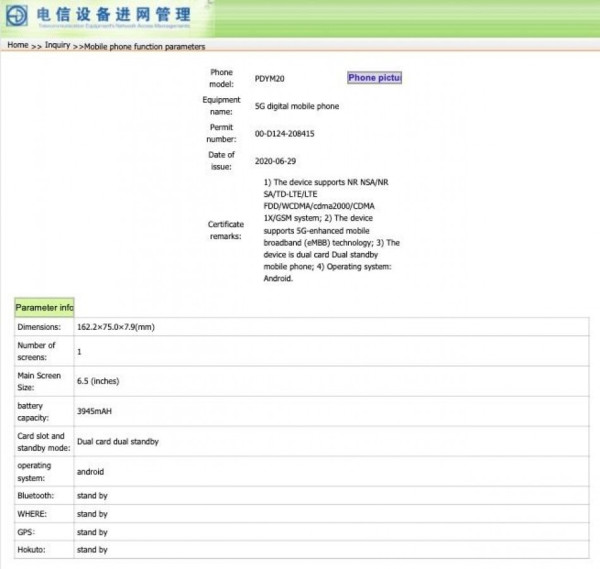600x569 pixels.
Task: Click the site logo icon in header
Action: (17, 16)
